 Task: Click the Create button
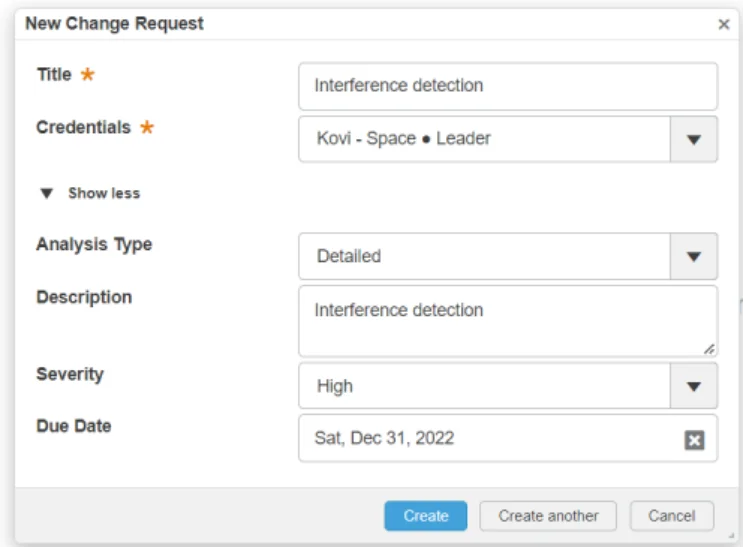pyautogui.click(x=426, y=516)
